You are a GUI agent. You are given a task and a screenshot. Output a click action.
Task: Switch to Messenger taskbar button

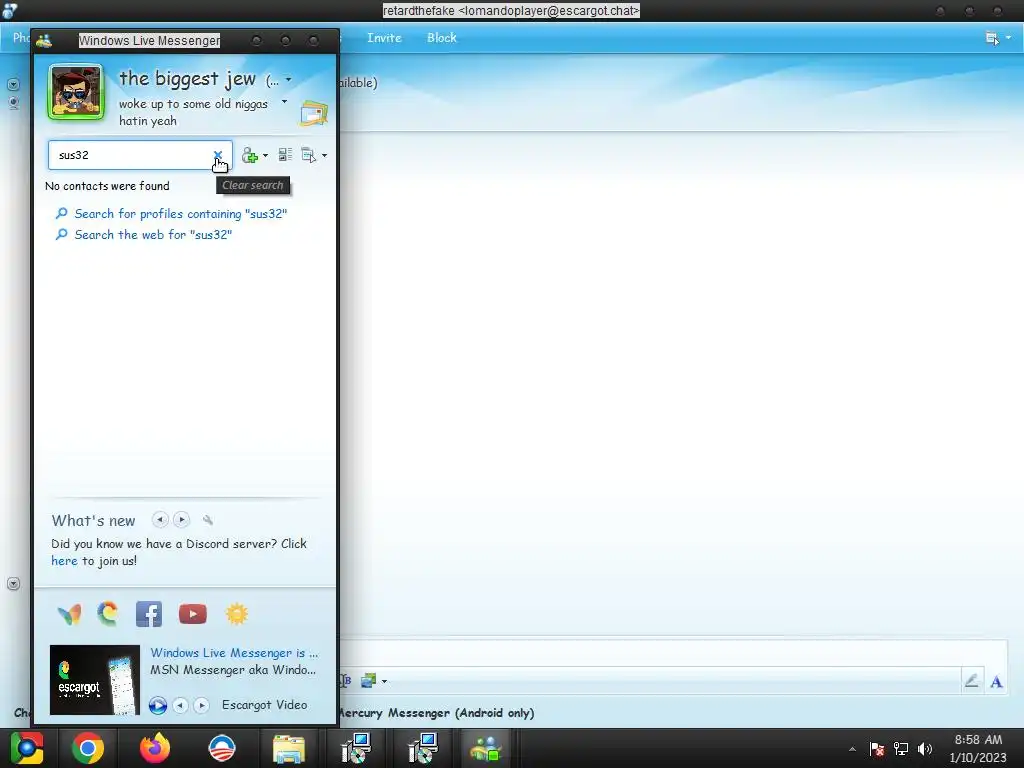(486, 748)
